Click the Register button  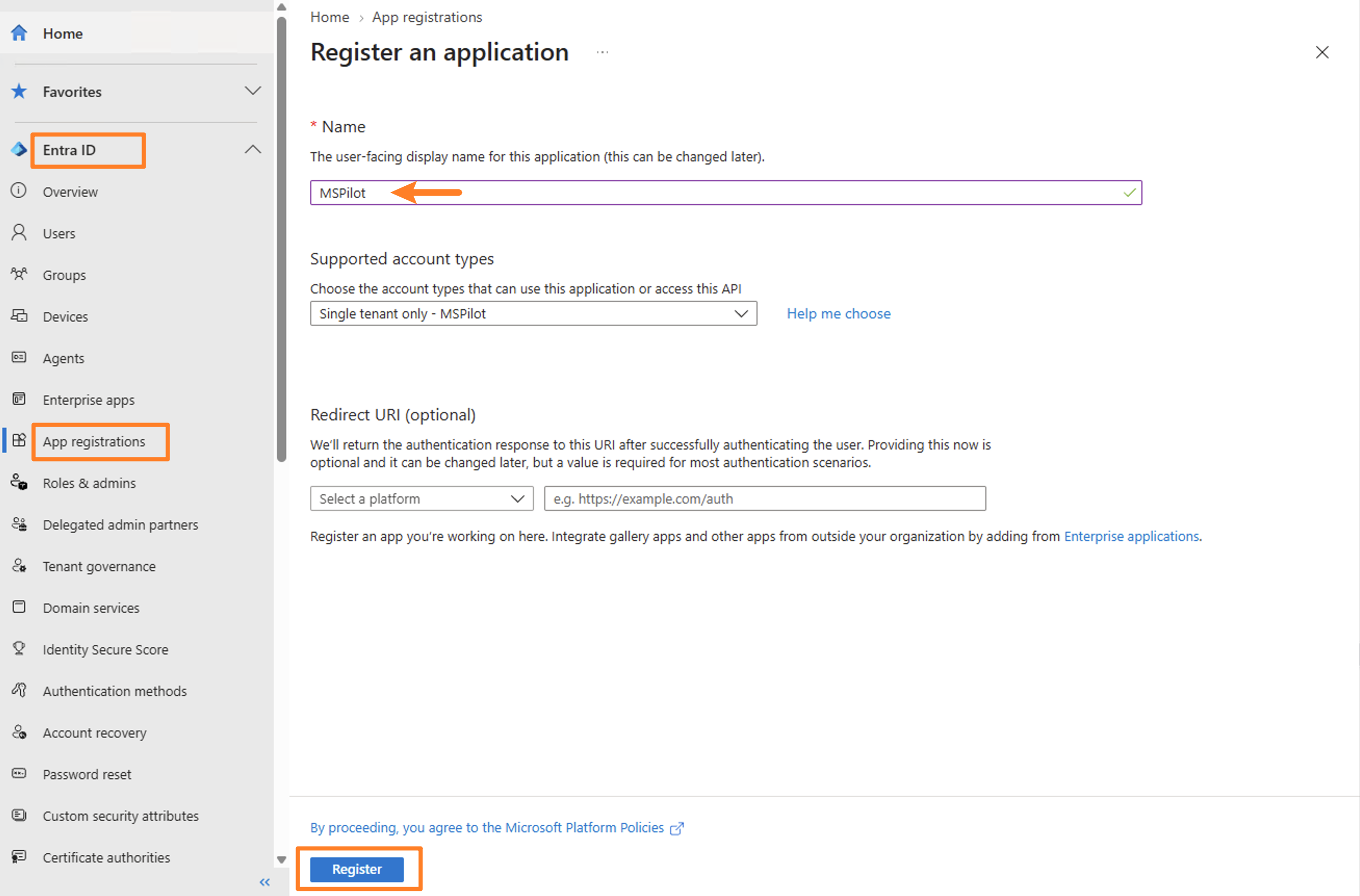click(356, 869)
